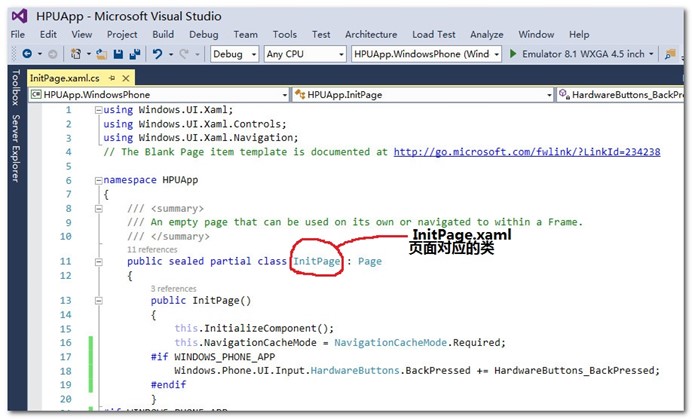The height and width of the screenshot is (419, 692).
Task: Click the #endif directive on line 19
Action: pos(168,385)
